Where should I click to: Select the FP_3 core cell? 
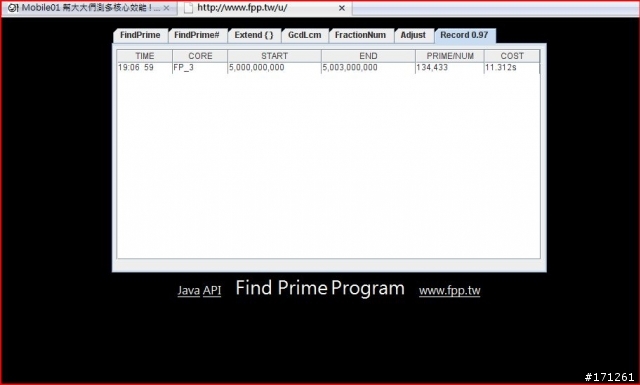[200, 68]
